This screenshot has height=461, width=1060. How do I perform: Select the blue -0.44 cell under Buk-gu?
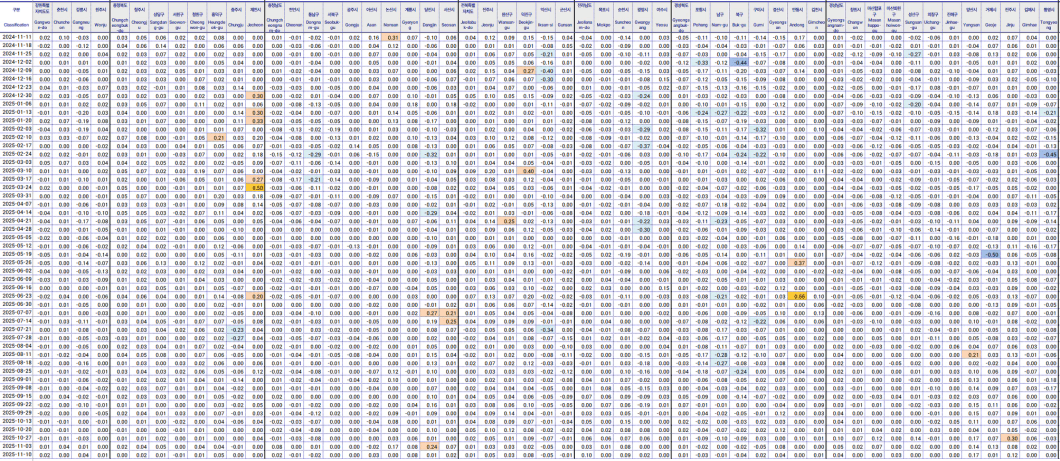[740, 62]
